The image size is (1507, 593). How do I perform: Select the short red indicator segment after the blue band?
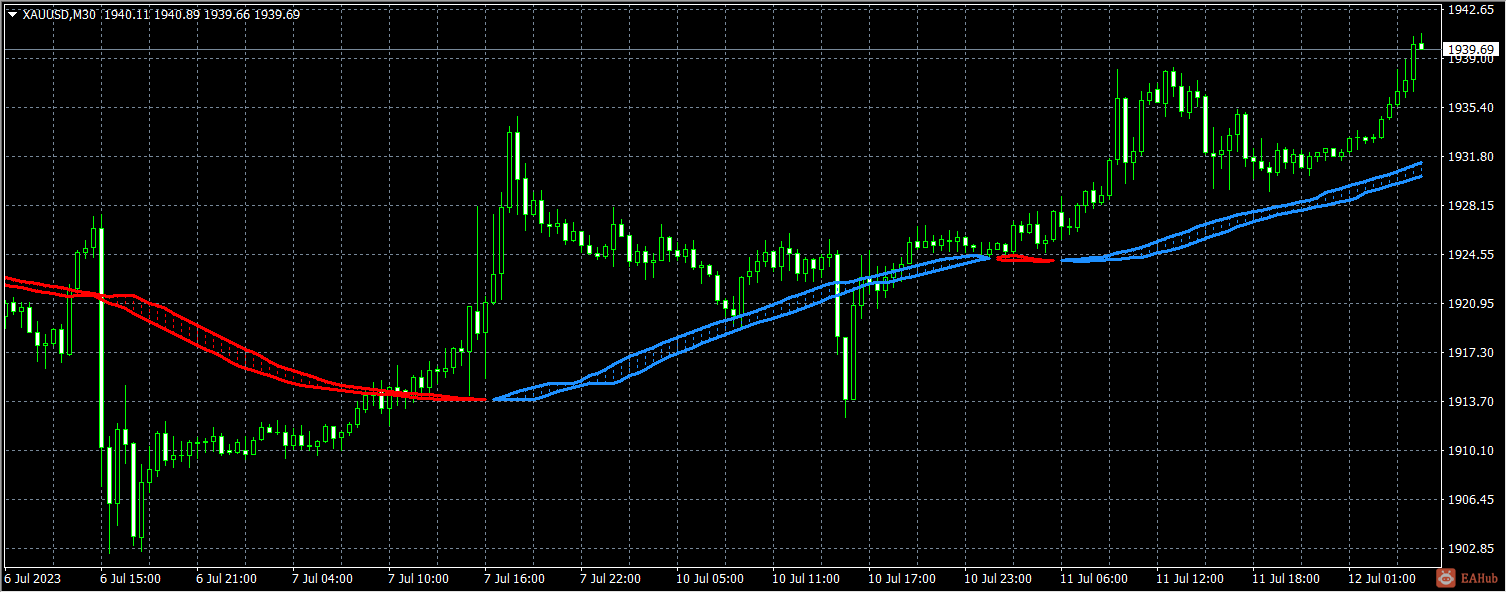pos(1026,259)
